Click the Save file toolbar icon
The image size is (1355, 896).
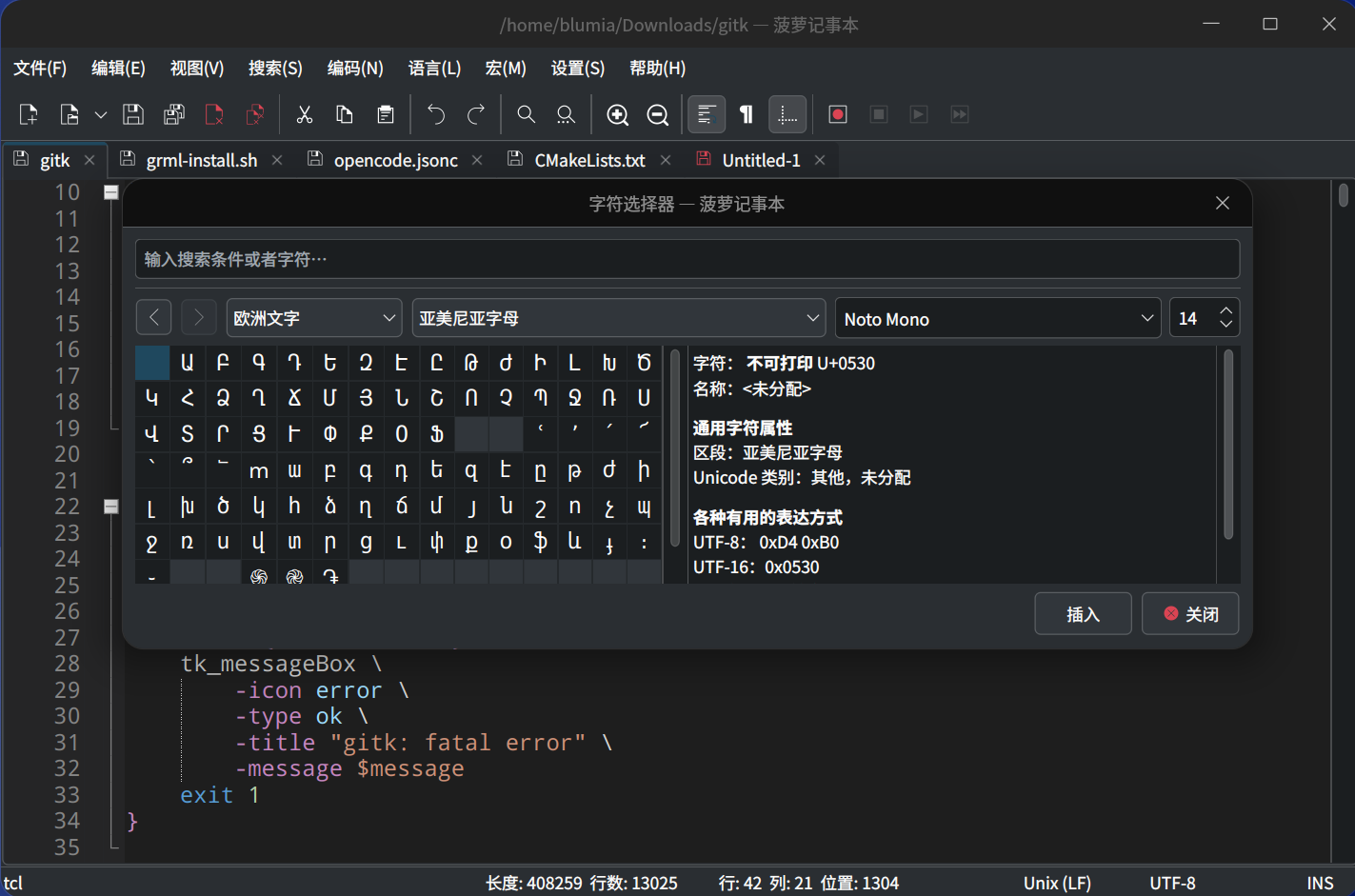coord(133,114)
